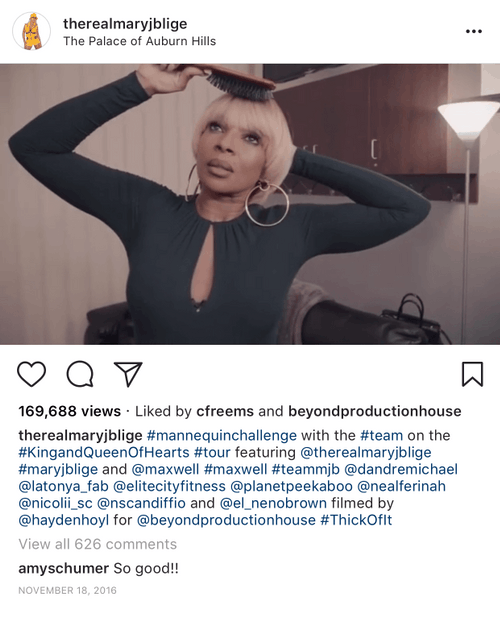
Task: Open beyondproductionhouse in Liked by line
Action: [375, 411]
